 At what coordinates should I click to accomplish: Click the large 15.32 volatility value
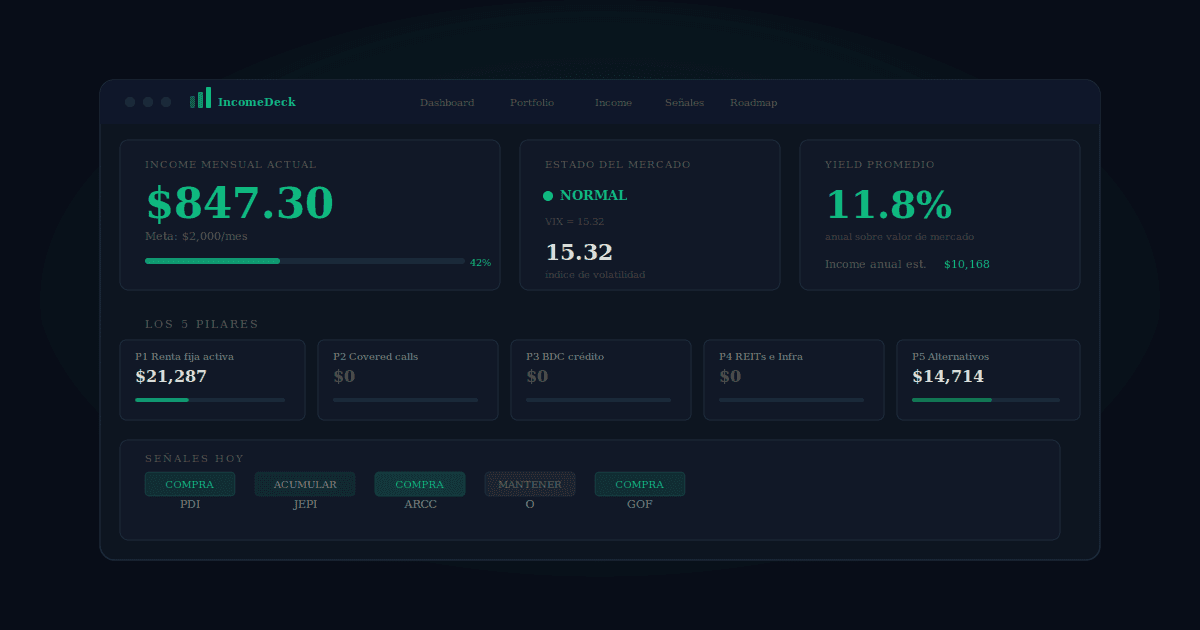tap(579, 252)
